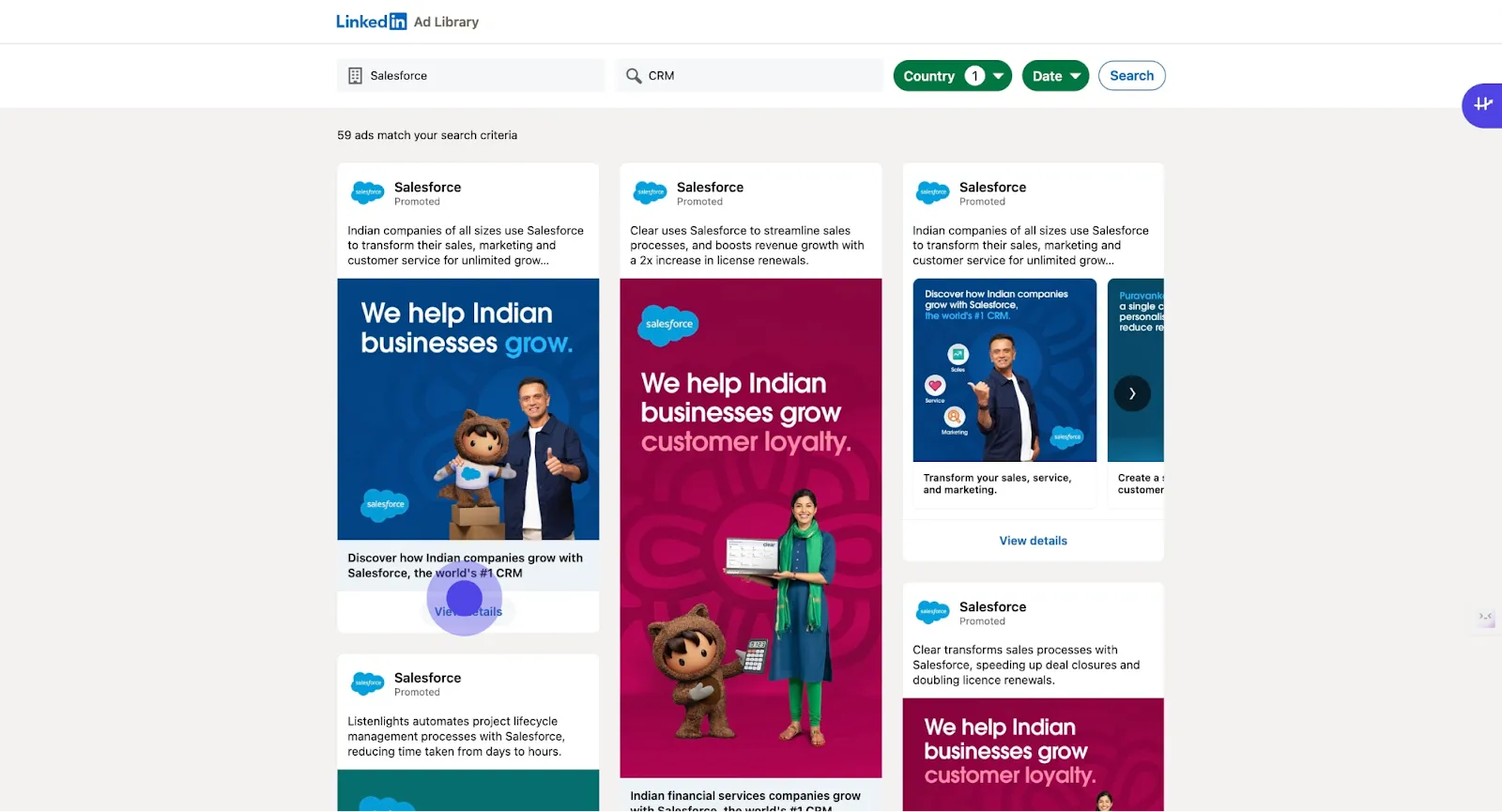Screen dimensions: 1502x812
Task: Click the Salesforce logo on the grow ad card
Action: point(367,192)
